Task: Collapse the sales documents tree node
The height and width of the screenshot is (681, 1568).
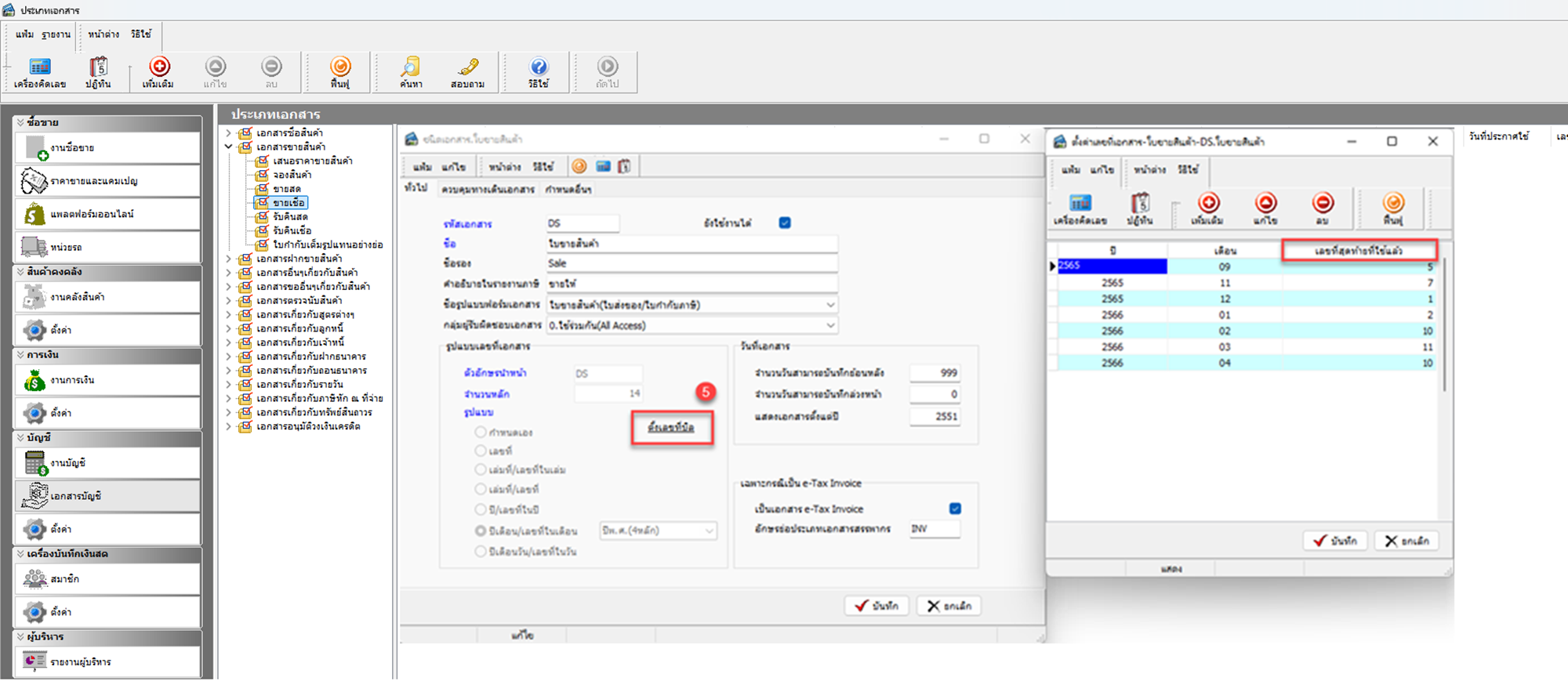Action: click(x=229, y=147)
